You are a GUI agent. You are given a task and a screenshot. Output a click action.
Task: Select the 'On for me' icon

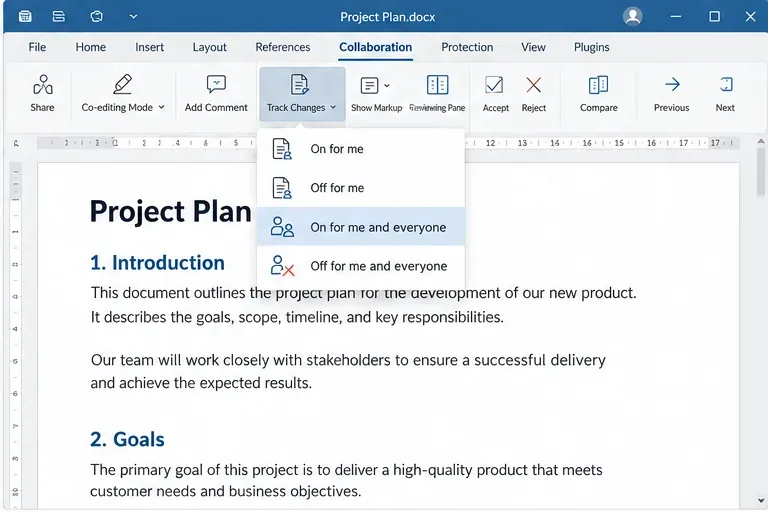282,149
